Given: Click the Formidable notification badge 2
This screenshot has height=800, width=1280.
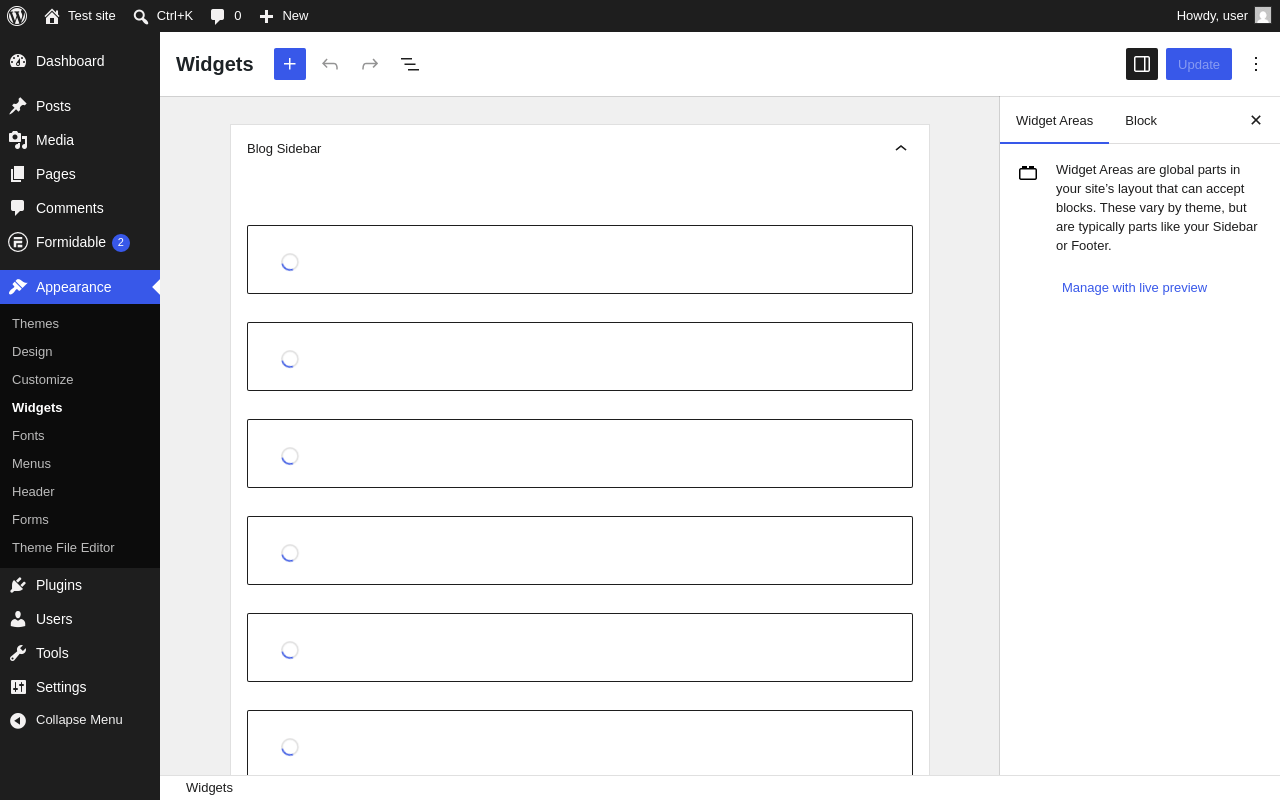Looking at the screenshot, I should pyautogui.click(x=121, y=242).
